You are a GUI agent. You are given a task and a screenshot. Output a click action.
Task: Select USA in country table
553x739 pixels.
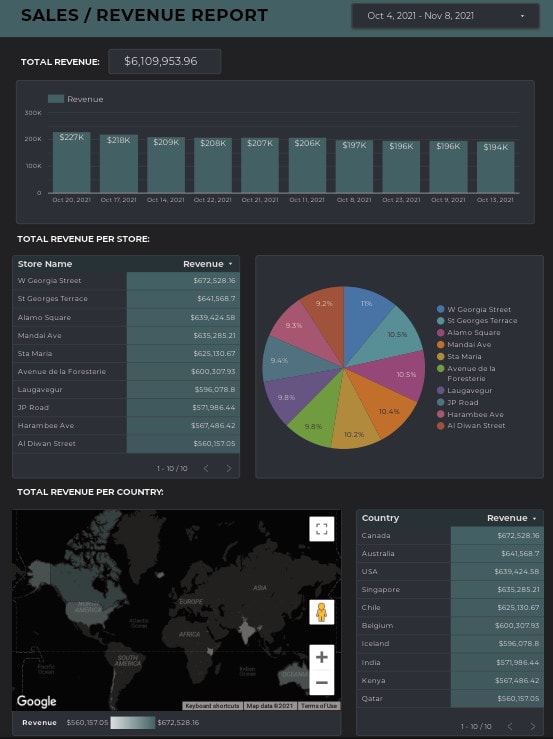pos(450,572)
